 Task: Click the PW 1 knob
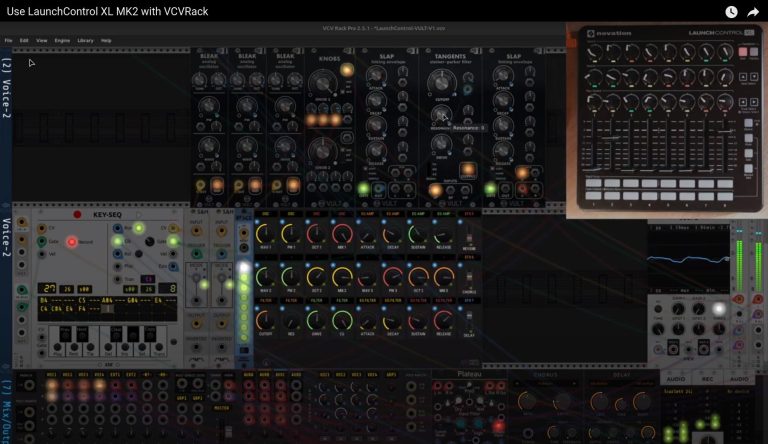point(291,234)
